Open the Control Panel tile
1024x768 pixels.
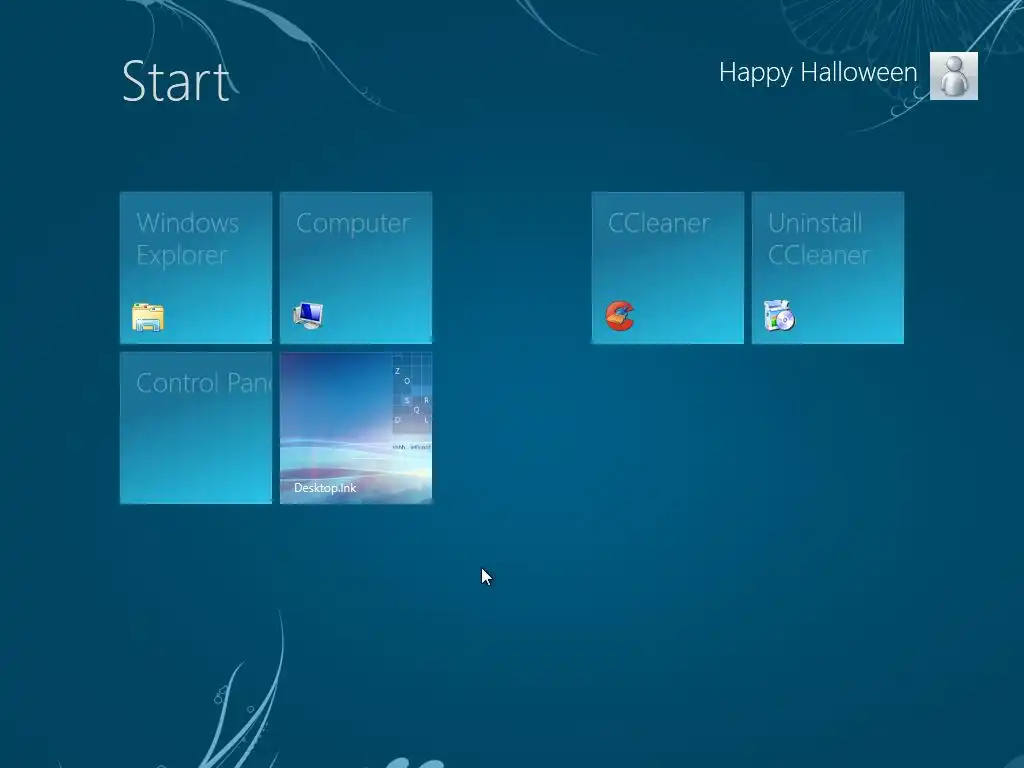196,428
